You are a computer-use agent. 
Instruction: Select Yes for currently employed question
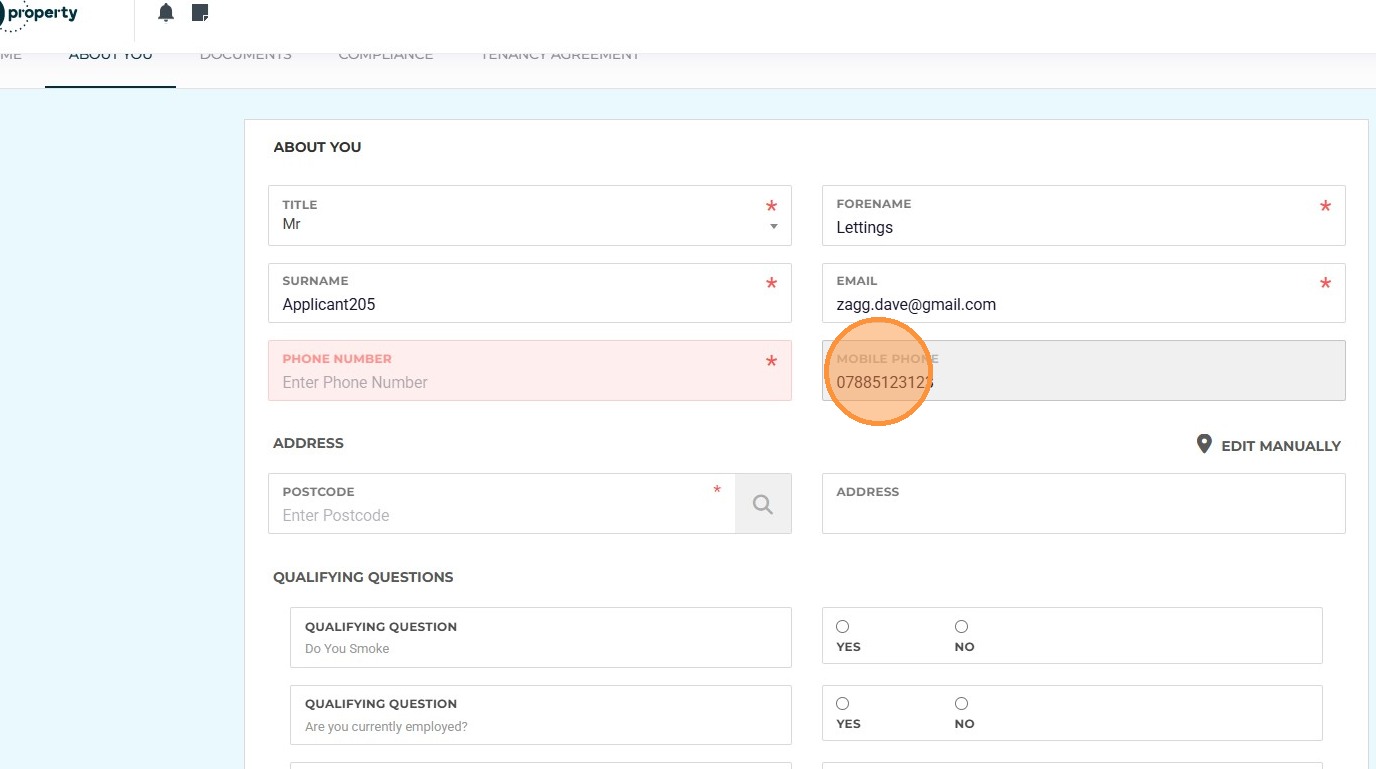[x=843, y=704]
